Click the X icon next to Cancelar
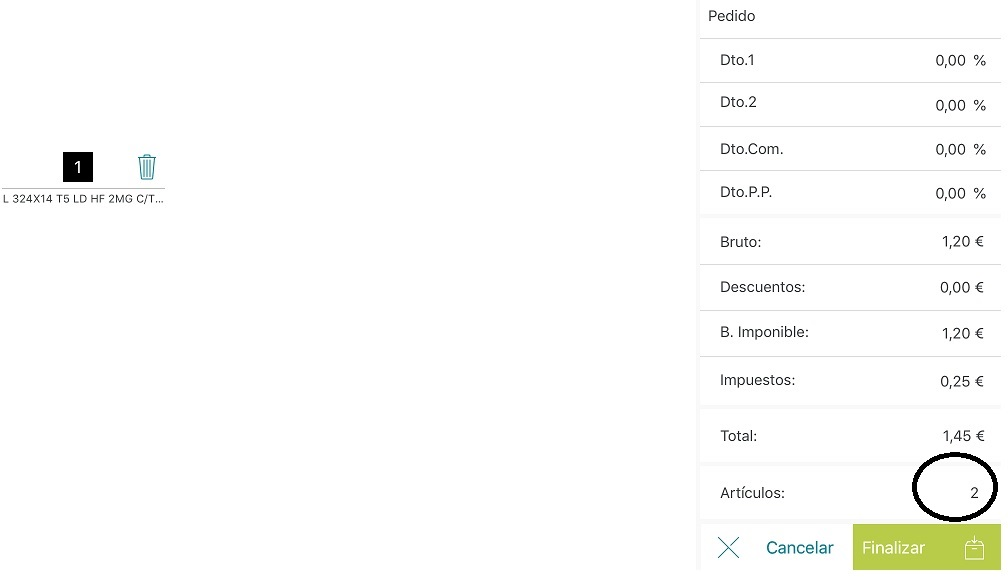The height and width of the screenshot is (578, 1008). [728, 548]
